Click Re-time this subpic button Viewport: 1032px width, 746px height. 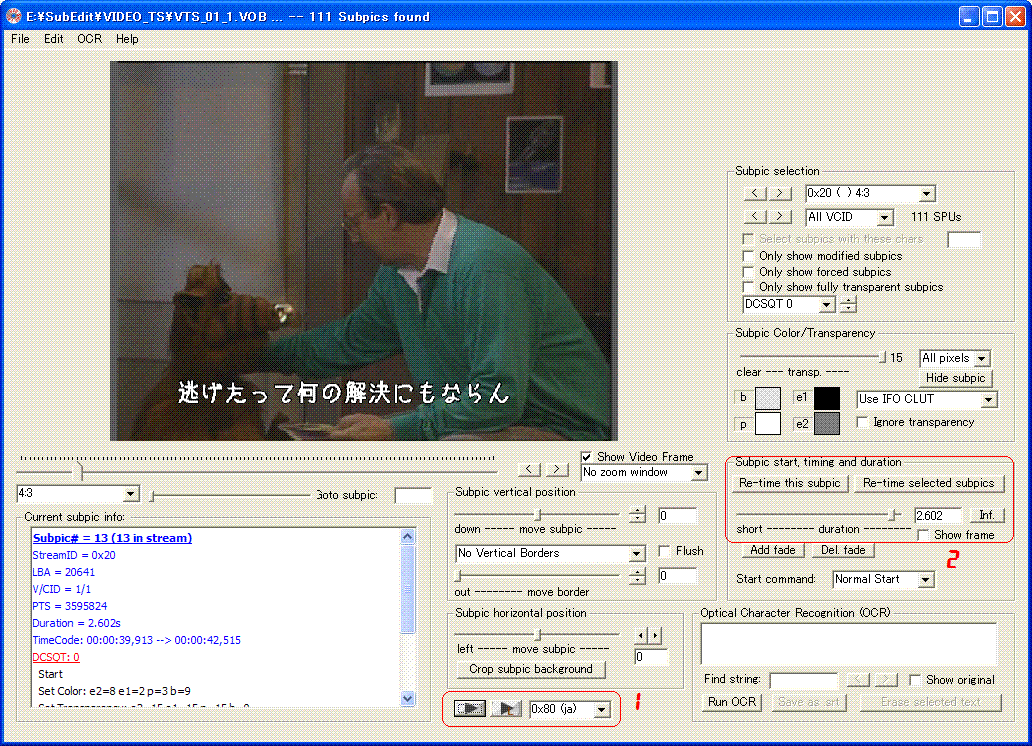point(790,483)
